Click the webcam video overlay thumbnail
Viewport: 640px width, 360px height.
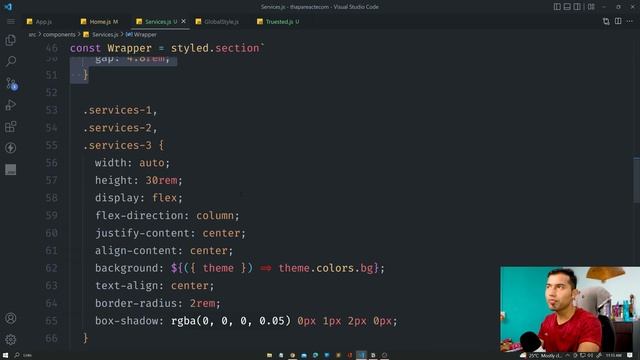(x=570, y=309)
